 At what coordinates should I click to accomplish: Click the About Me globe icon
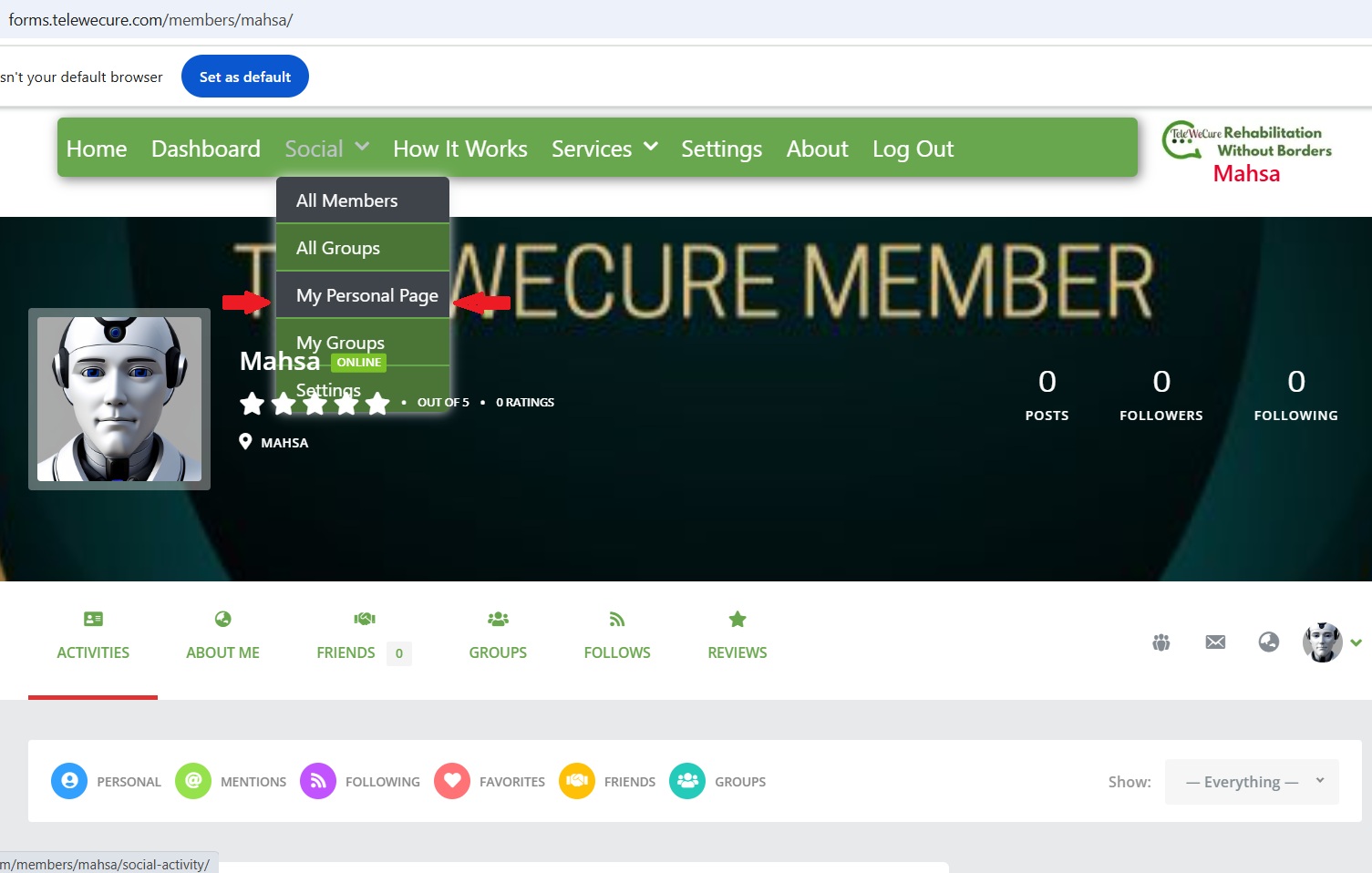point(222,619)
